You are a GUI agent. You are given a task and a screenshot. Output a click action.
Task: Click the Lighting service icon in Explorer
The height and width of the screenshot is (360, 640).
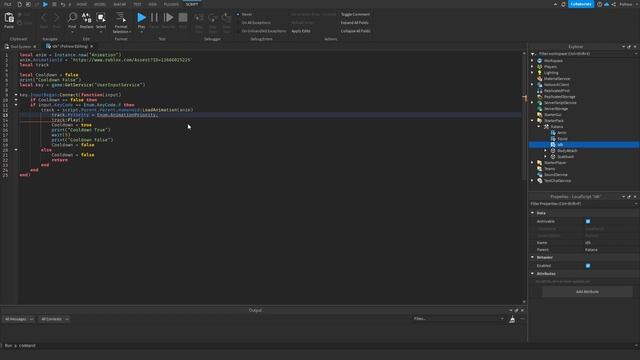[540, 73]
